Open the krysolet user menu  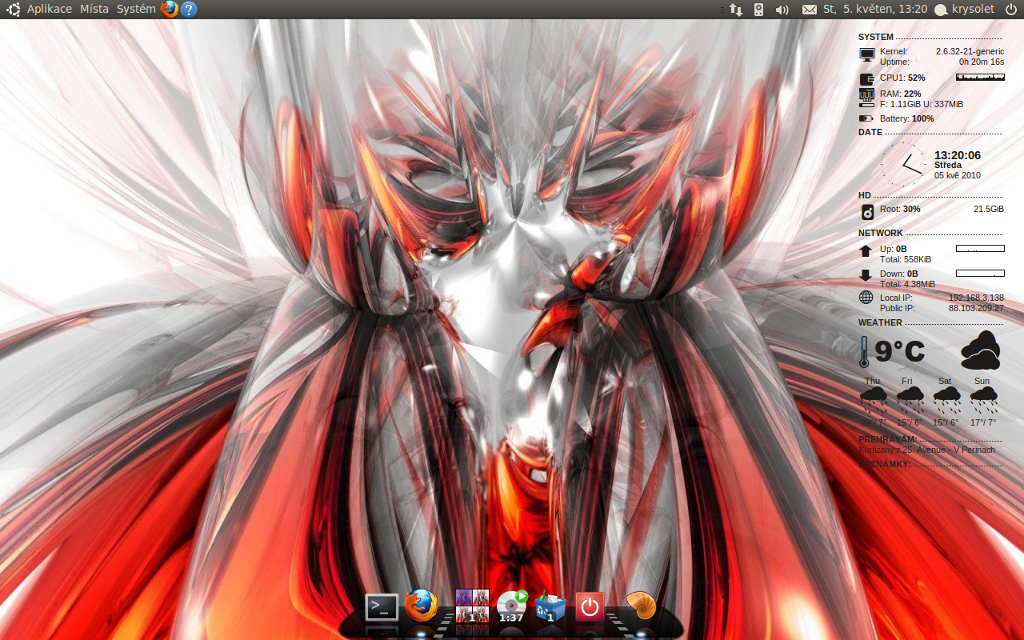pos(965,9)
